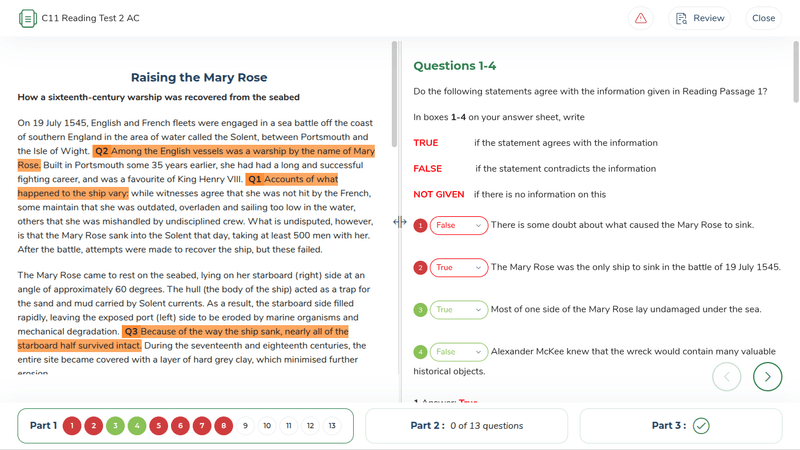
Task: Click the red 'NOT GIVEN' label
Action: tap(439, 195)
